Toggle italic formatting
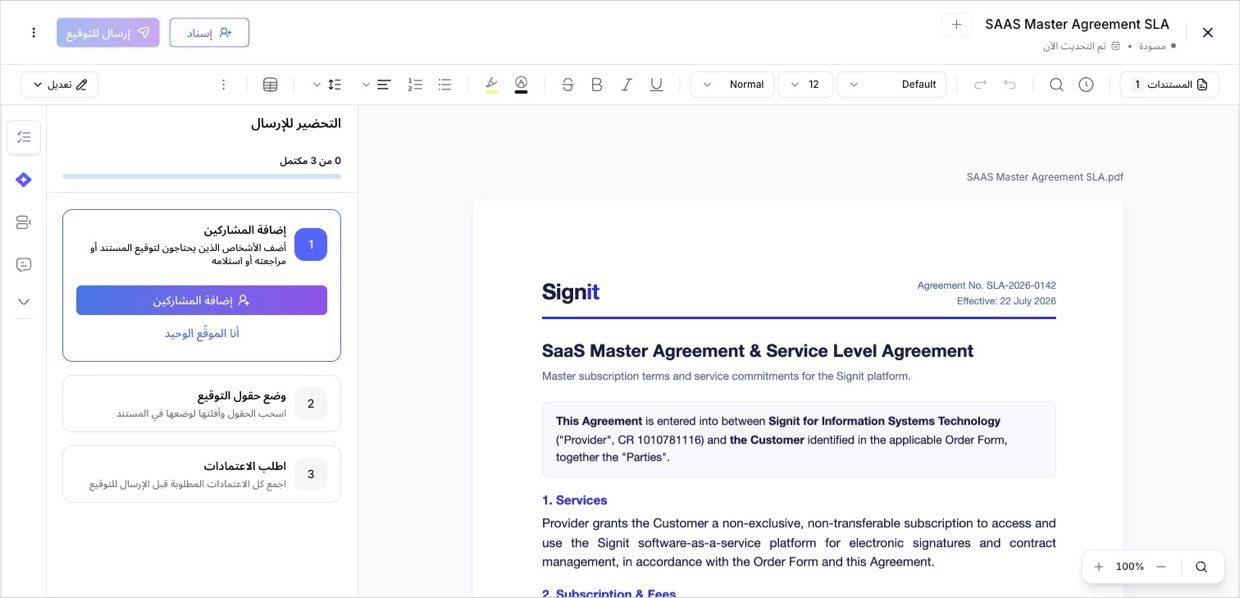 (x=627, y=85)
